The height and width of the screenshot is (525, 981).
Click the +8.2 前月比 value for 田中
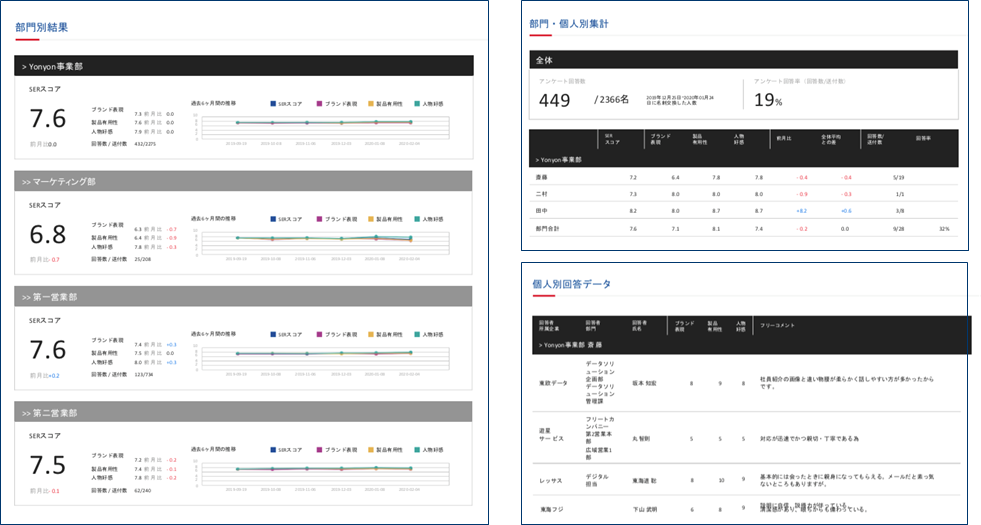click(801, 212)
